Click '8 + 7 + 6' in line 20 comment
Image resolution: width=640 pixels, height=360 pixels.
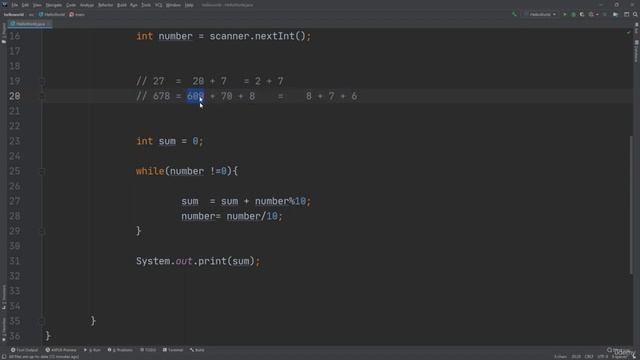point(331,96)
